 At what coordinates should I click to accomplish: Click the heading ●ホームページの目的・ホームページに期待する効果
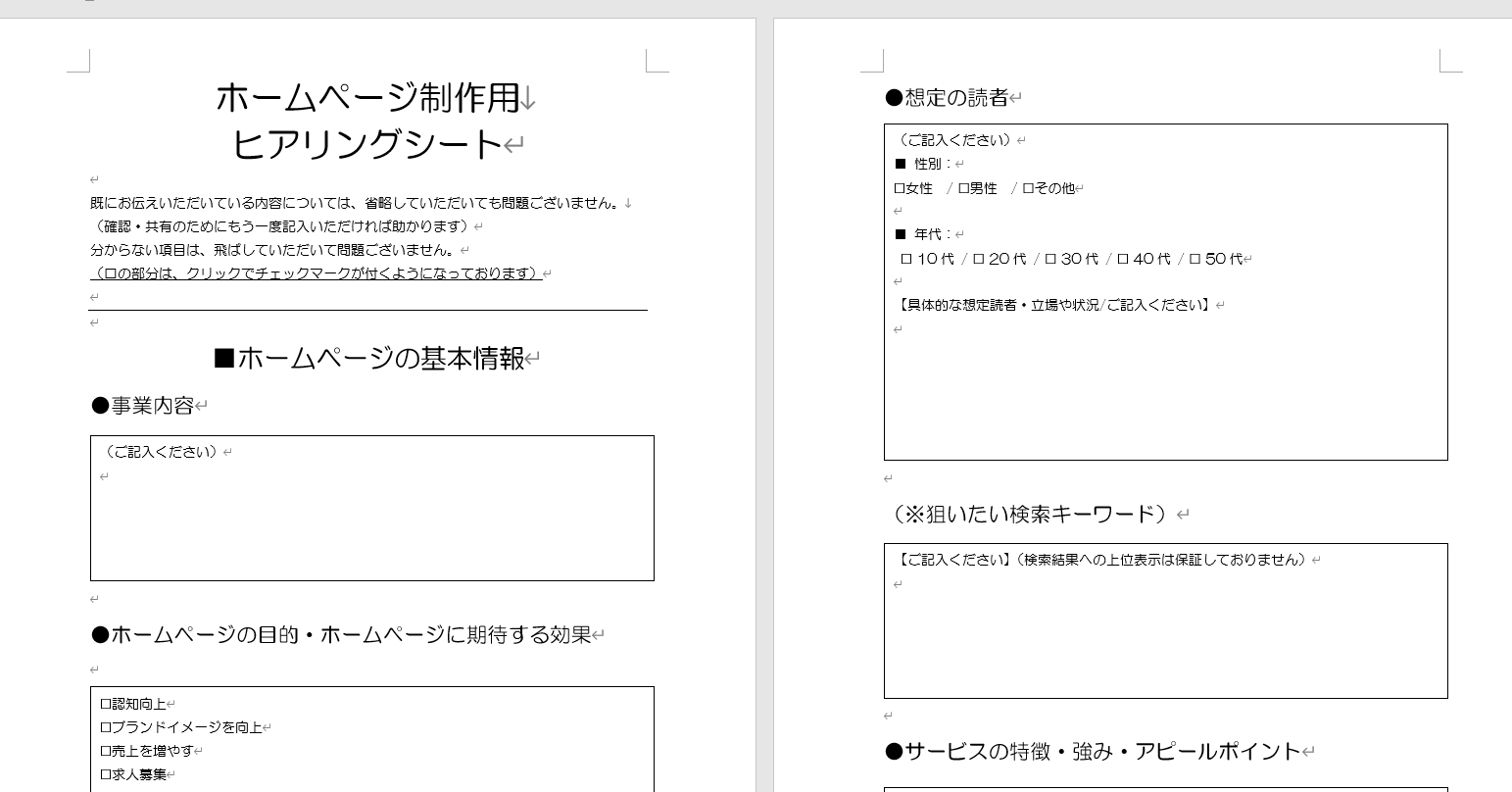pos(341,635)
